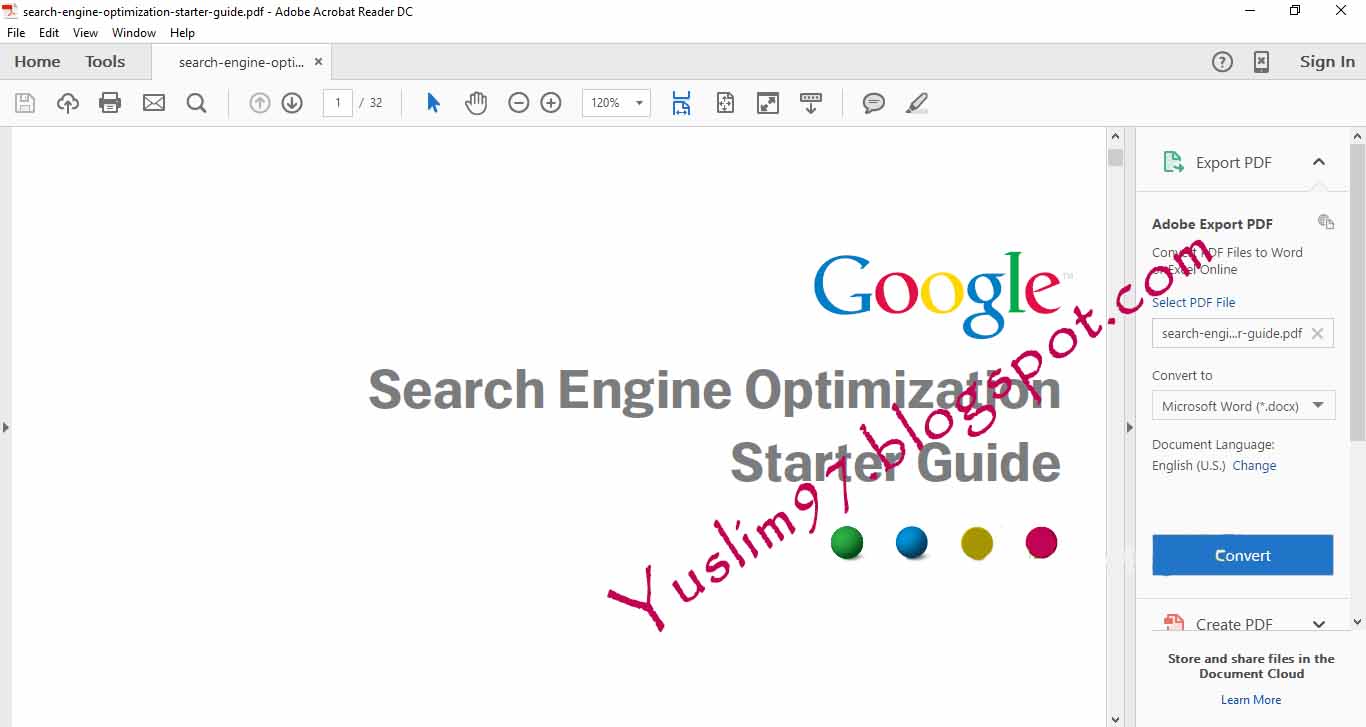Open the find text magnifier icon

pyautogui.click(x=196, y=103)
